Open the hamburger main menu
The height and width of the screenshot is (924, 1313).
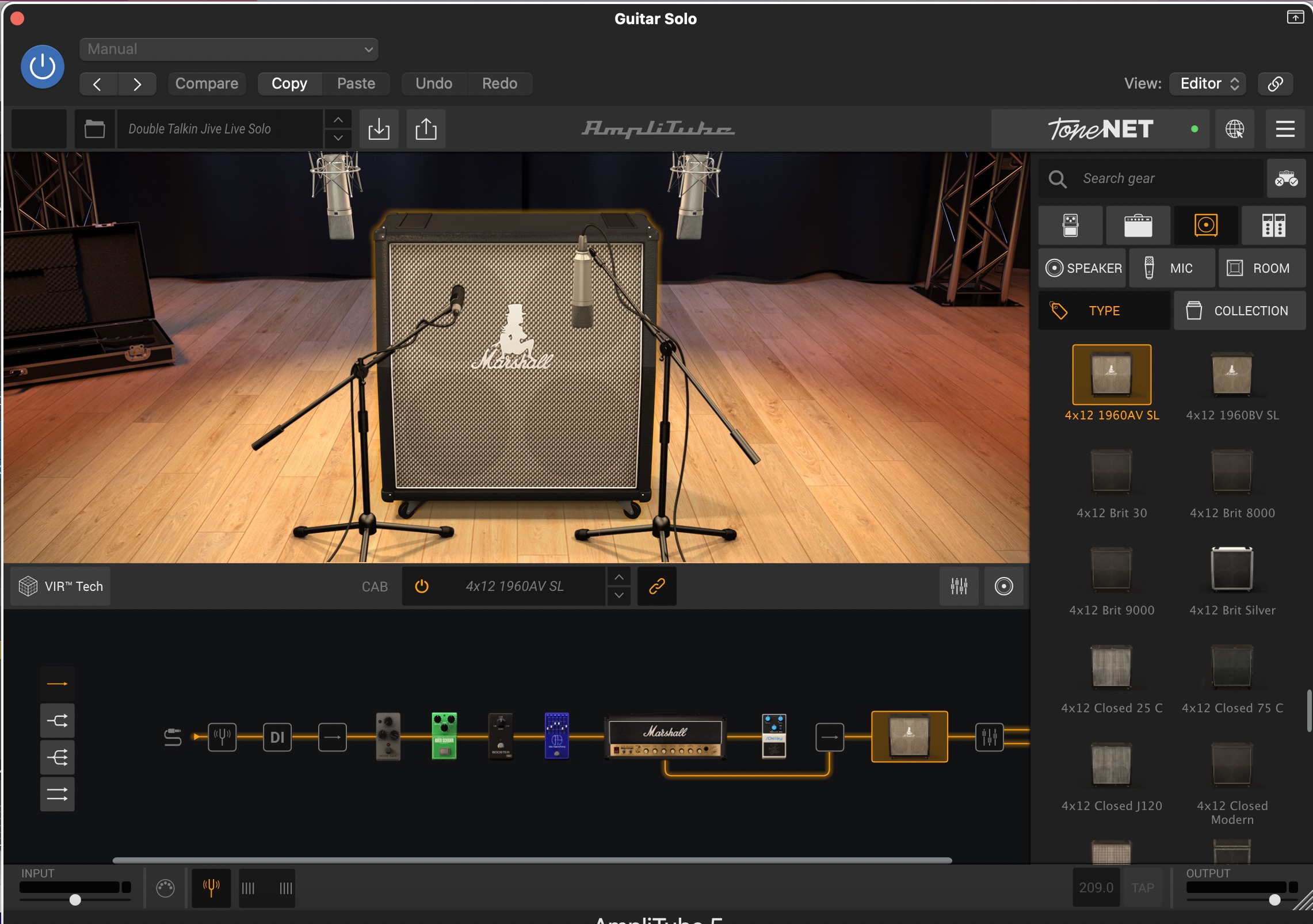pos(1285,129)
